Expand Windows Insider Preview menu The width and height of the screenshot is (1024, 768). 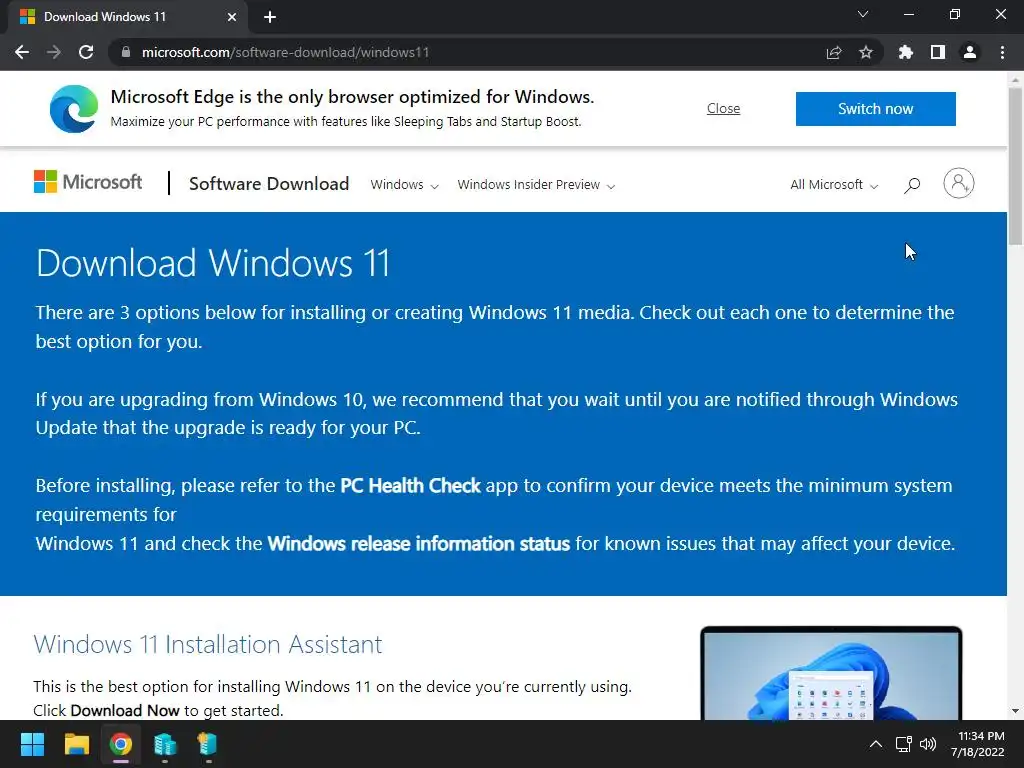click(536, 185)
